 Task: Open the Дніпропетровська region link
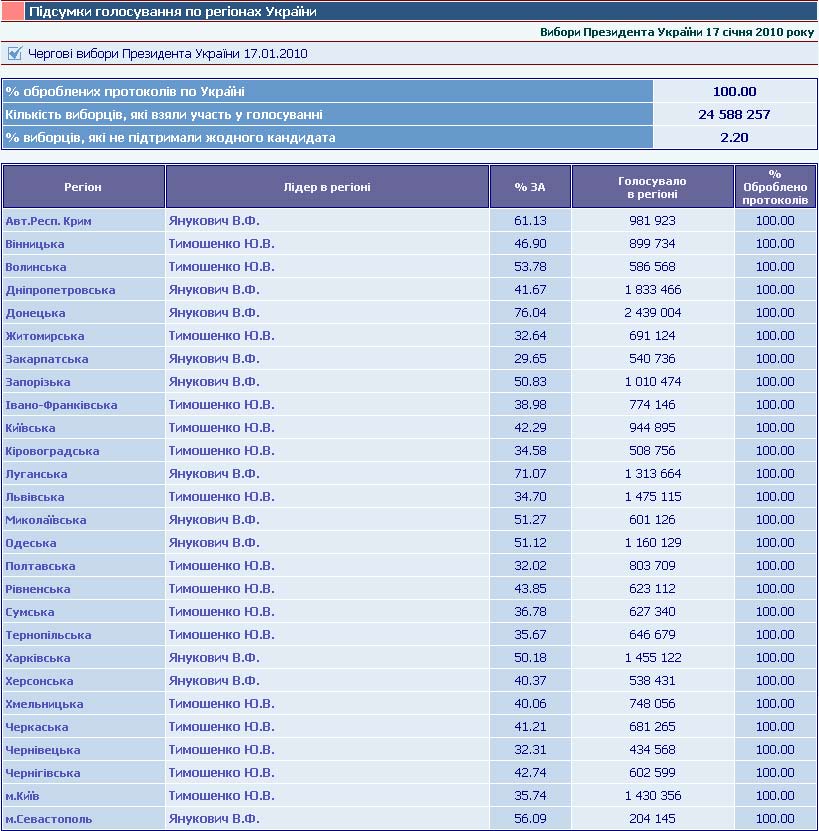tap(60, 290)
